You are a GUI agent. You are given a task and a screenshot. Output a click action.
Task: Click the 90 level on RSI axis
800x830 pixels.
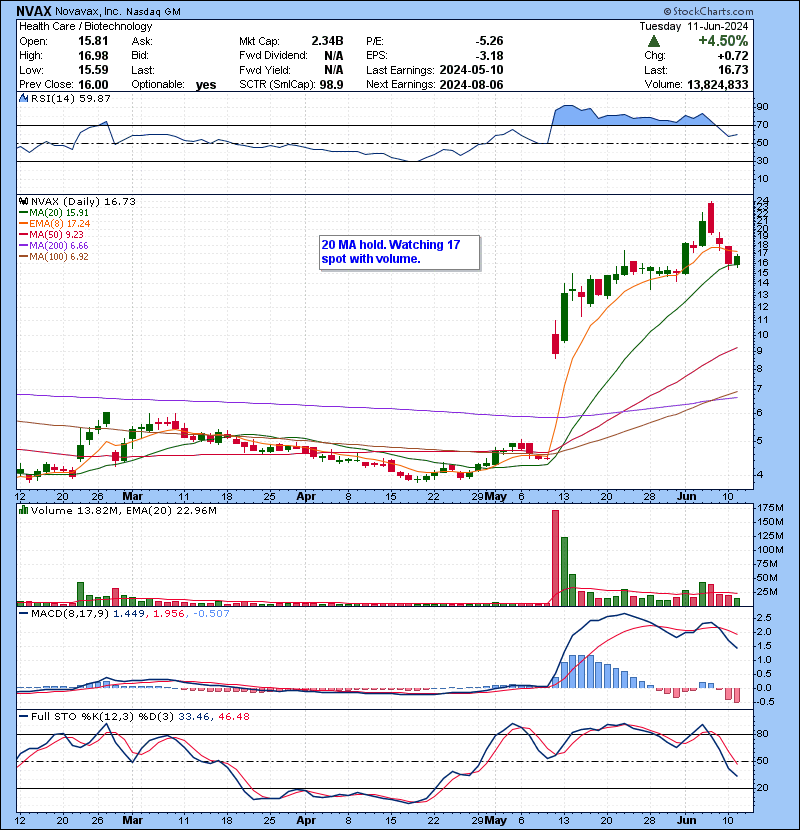(762, 107)
